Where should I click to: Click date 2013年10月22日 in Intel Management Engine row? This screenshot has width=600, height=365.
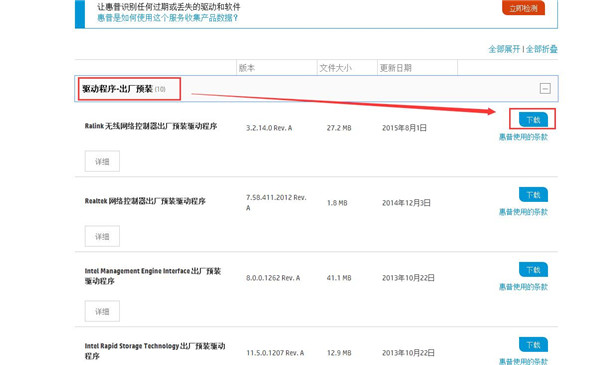408,278
